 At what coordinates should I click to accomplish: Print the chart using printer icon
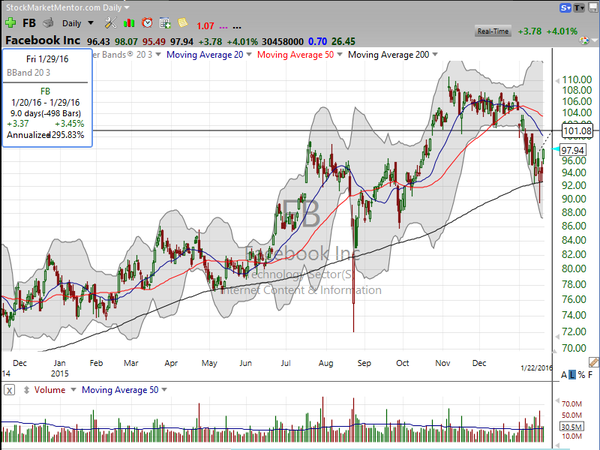coord(48,23)
